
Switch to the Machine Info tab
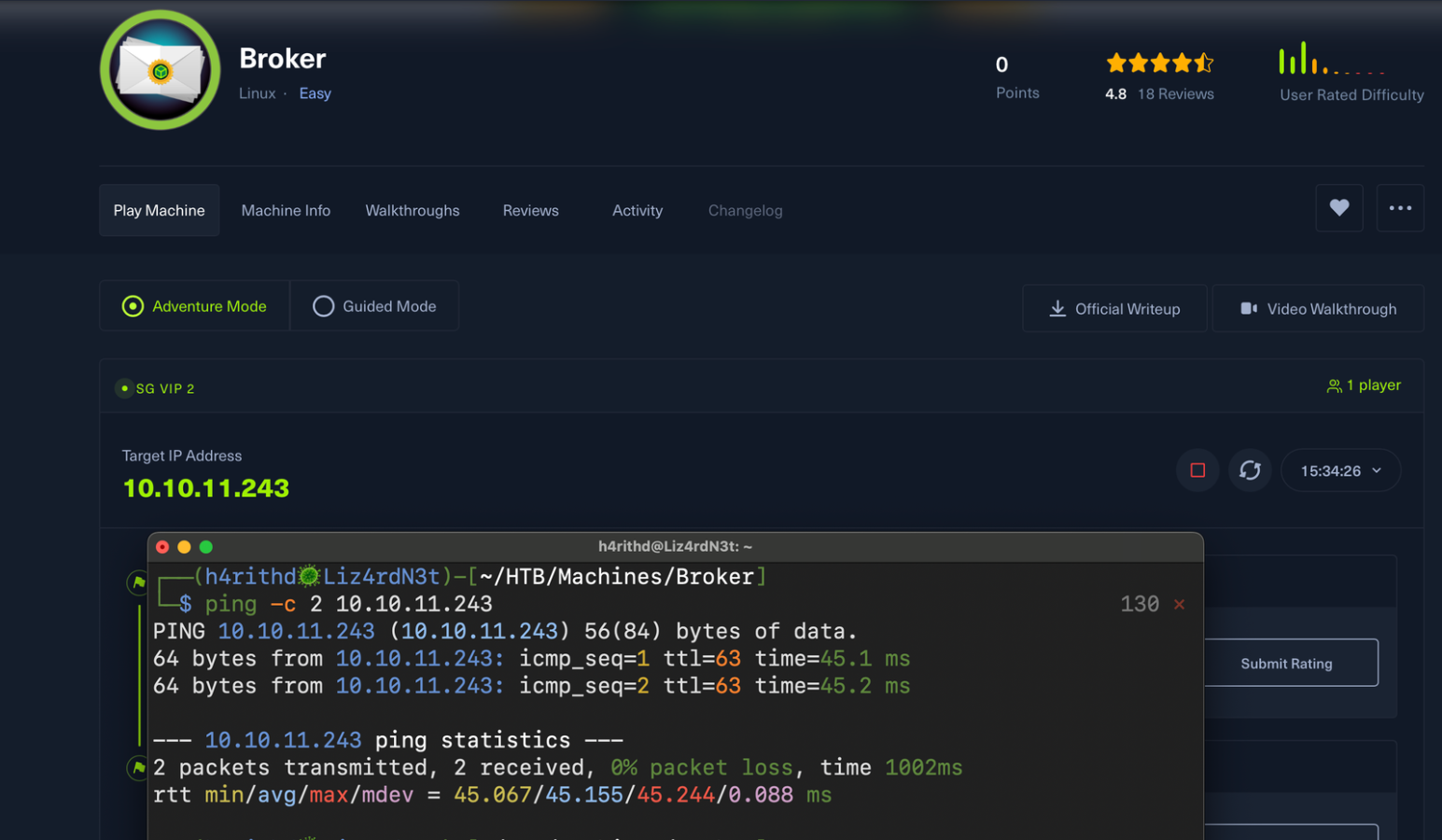point(286,211)
